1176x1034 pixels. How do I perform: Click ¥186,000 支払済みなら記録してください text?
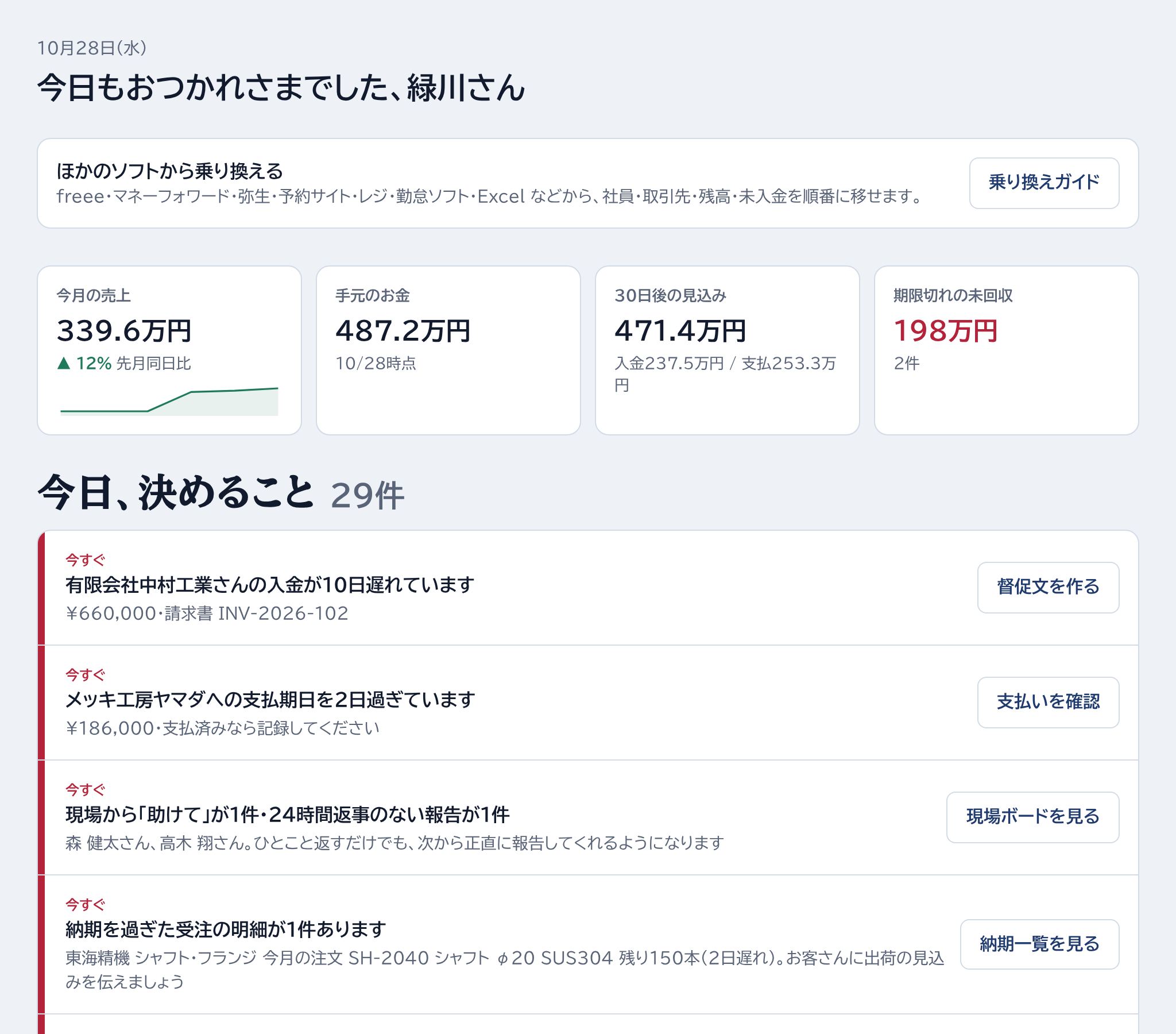pos(222,728)
